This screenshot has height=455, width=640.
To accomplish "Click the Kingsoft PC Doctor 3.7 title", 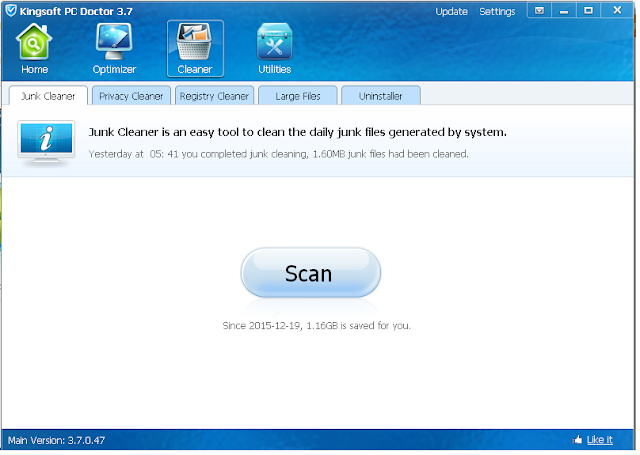I will 76,11.
